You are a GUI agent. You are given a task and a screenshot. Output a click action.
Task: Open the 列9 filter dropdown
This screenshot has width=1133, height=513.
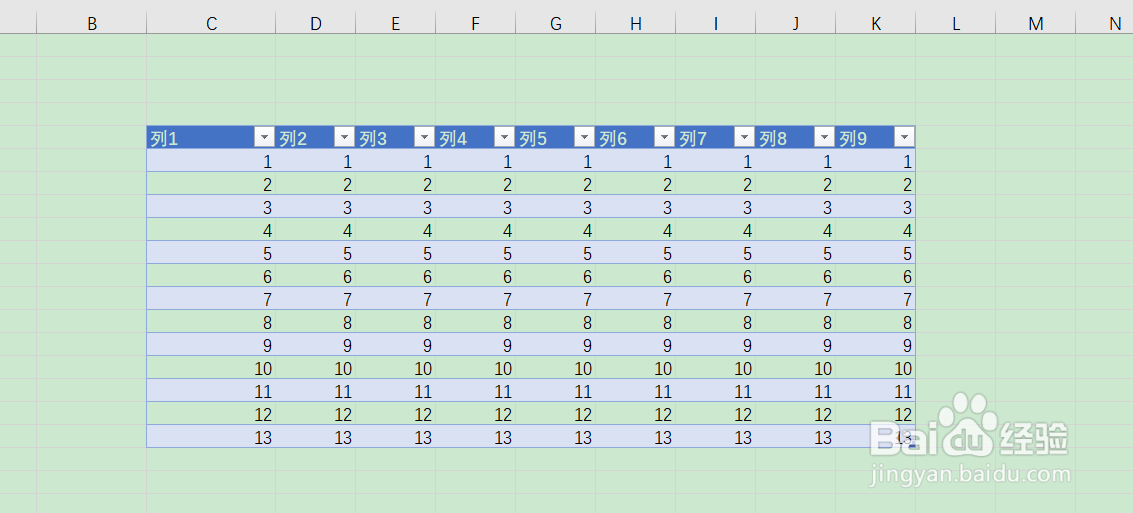pyautogui.click(x=905, y=137)
